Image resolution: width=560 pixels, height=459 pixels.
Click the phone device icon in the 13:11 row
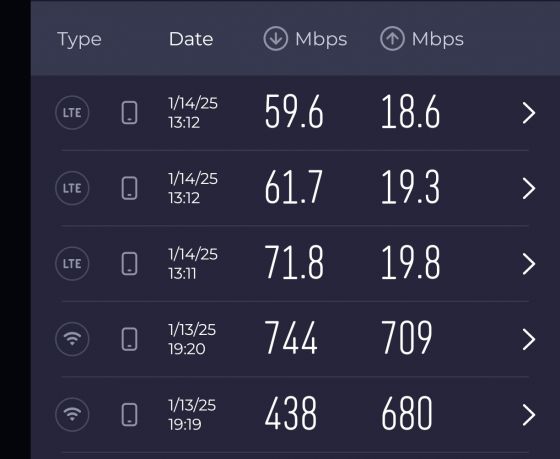(129, 264)
